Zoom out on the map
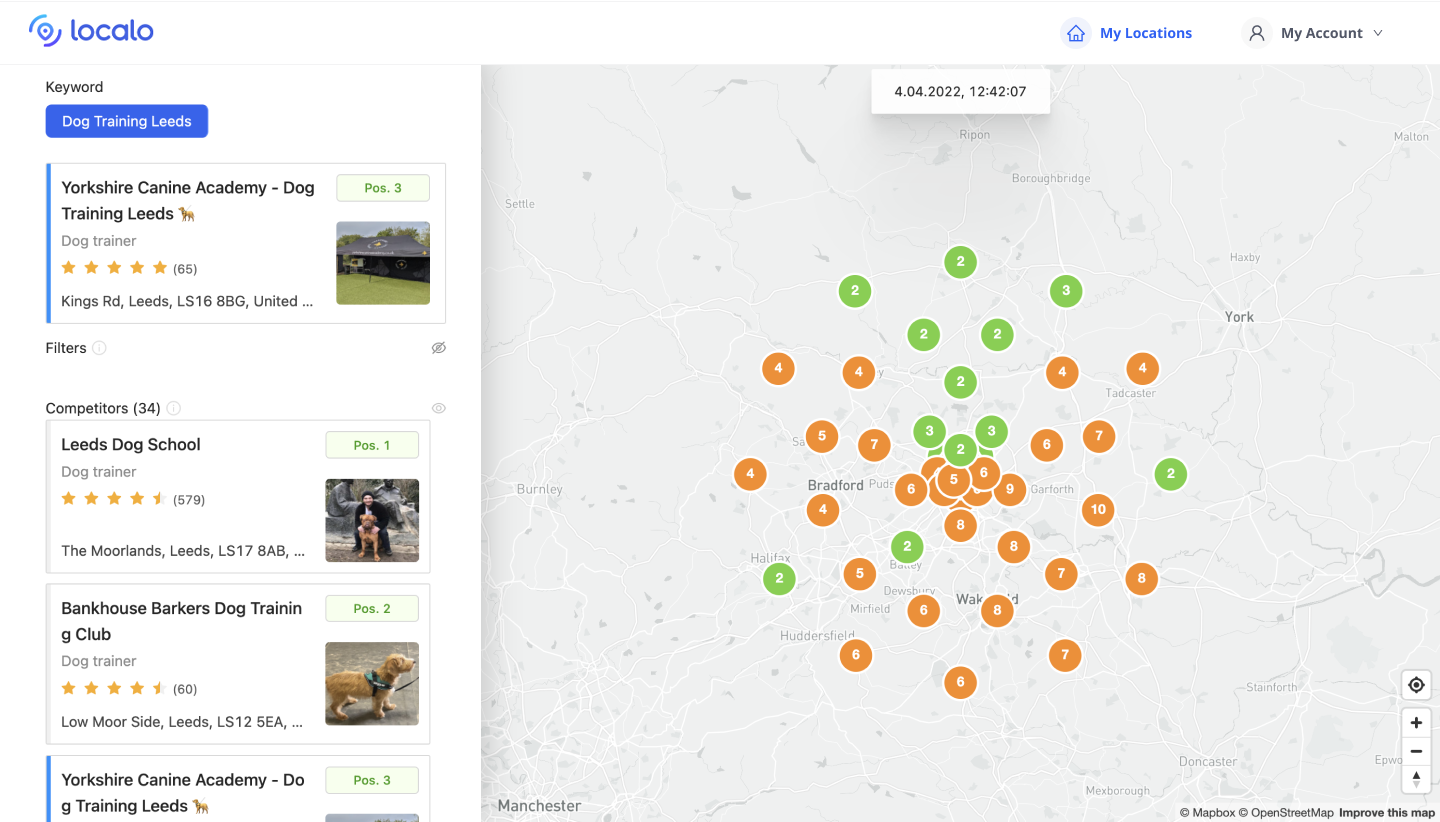This screenshot has height=822, width=1440. coord(1416,751)
